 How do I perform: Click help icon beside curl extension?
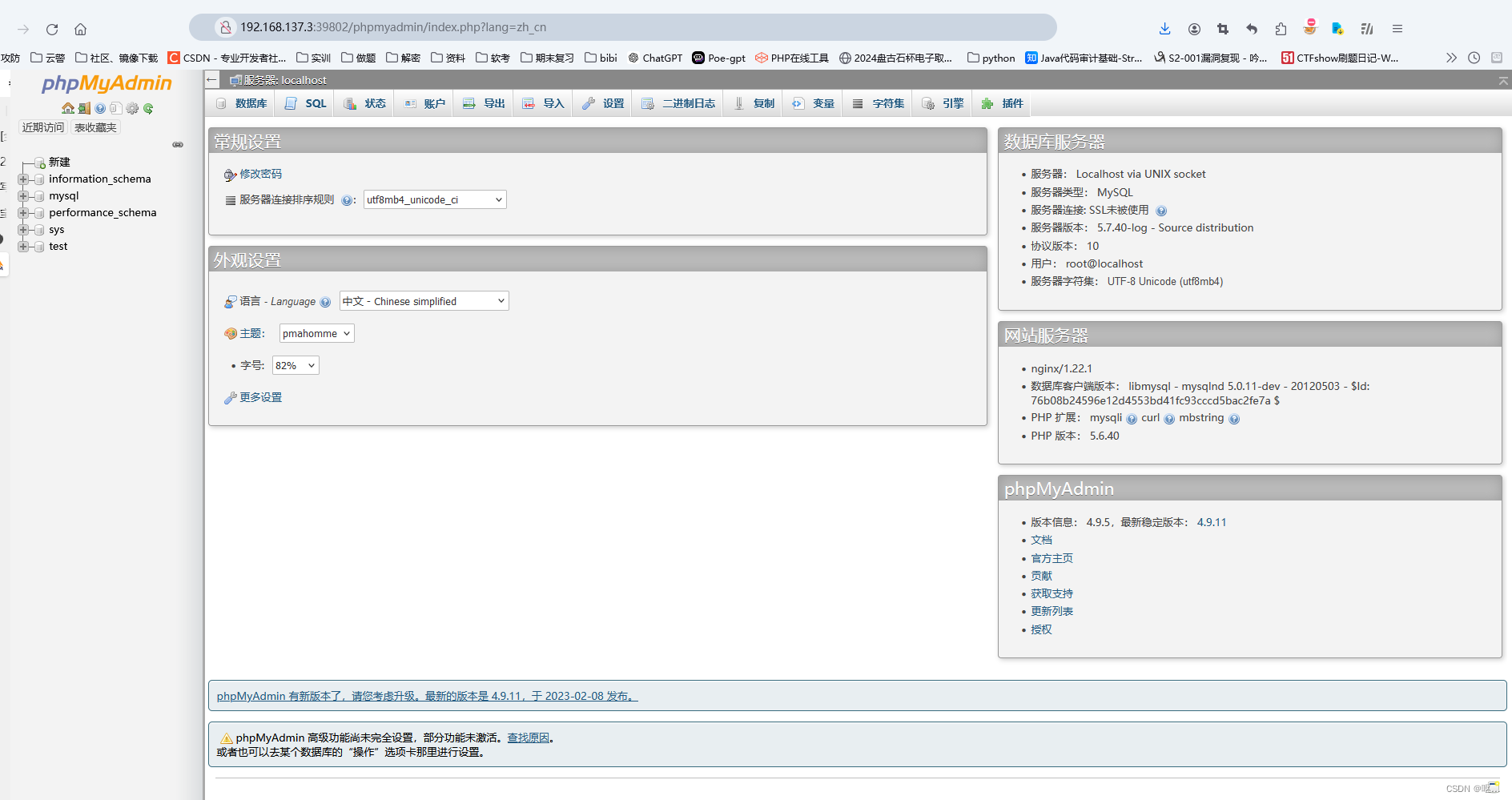pos(1169,419)
